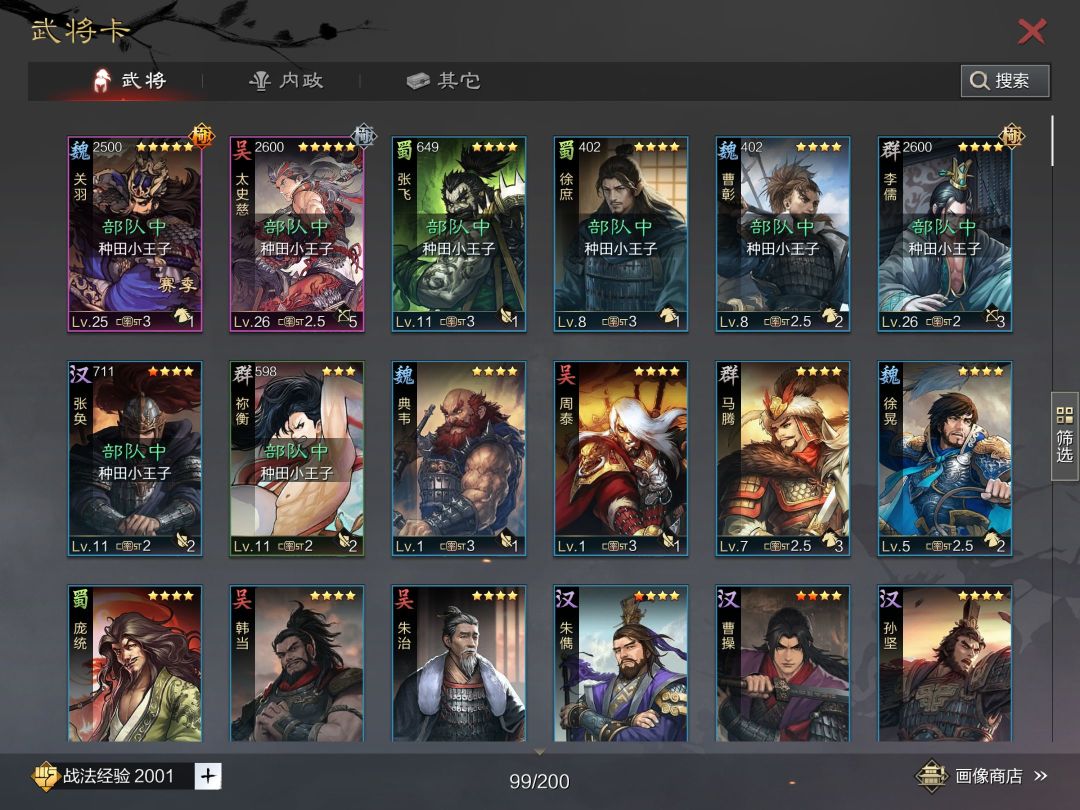The height and width of the screenshot is (810, 1080).
Task: Click the cavalry icon on 马腾 card
Action: [830, 541]
